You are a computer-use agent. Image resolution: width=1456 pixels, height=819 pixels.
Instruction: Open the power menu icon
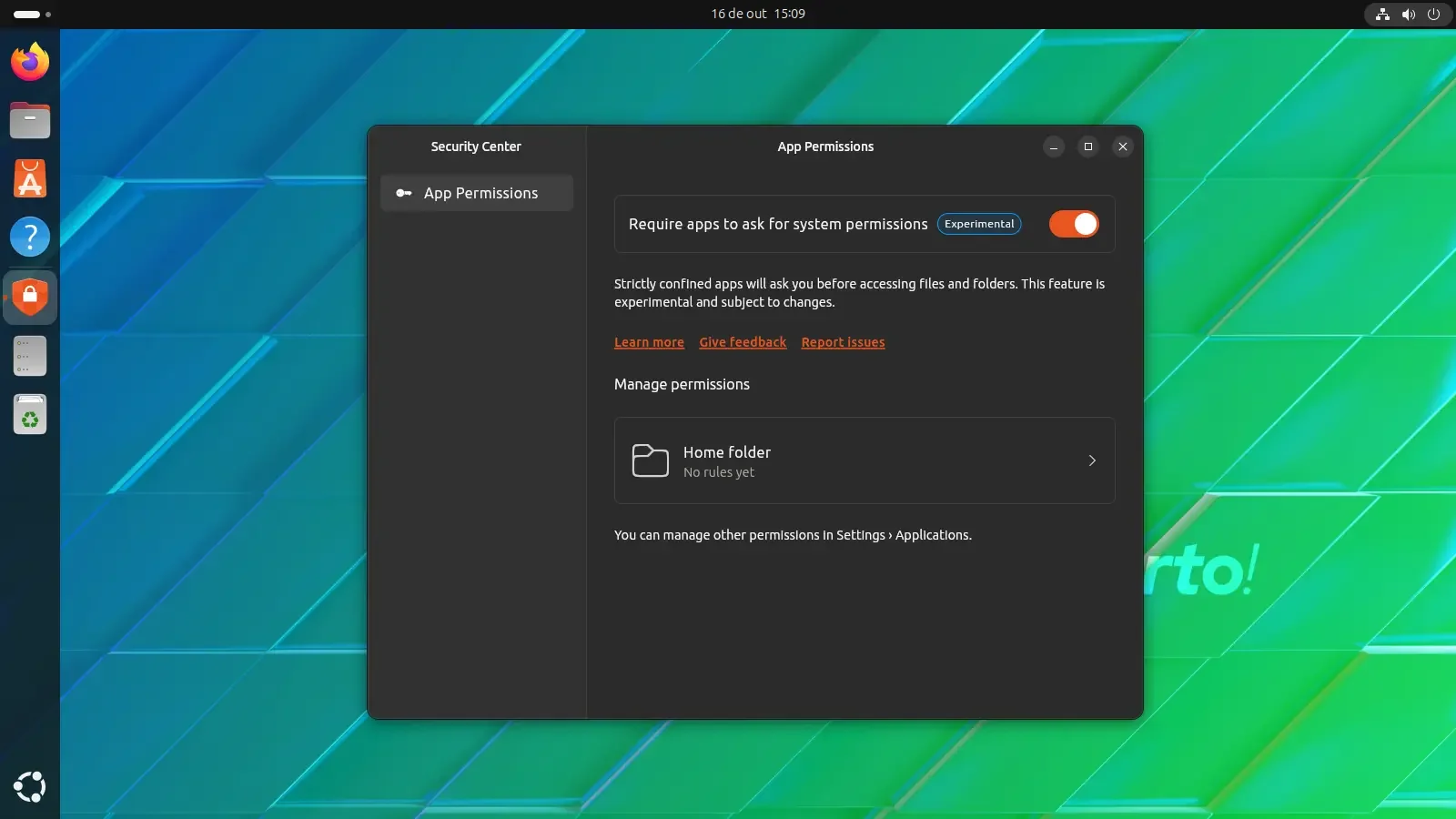pos(1434,14)
